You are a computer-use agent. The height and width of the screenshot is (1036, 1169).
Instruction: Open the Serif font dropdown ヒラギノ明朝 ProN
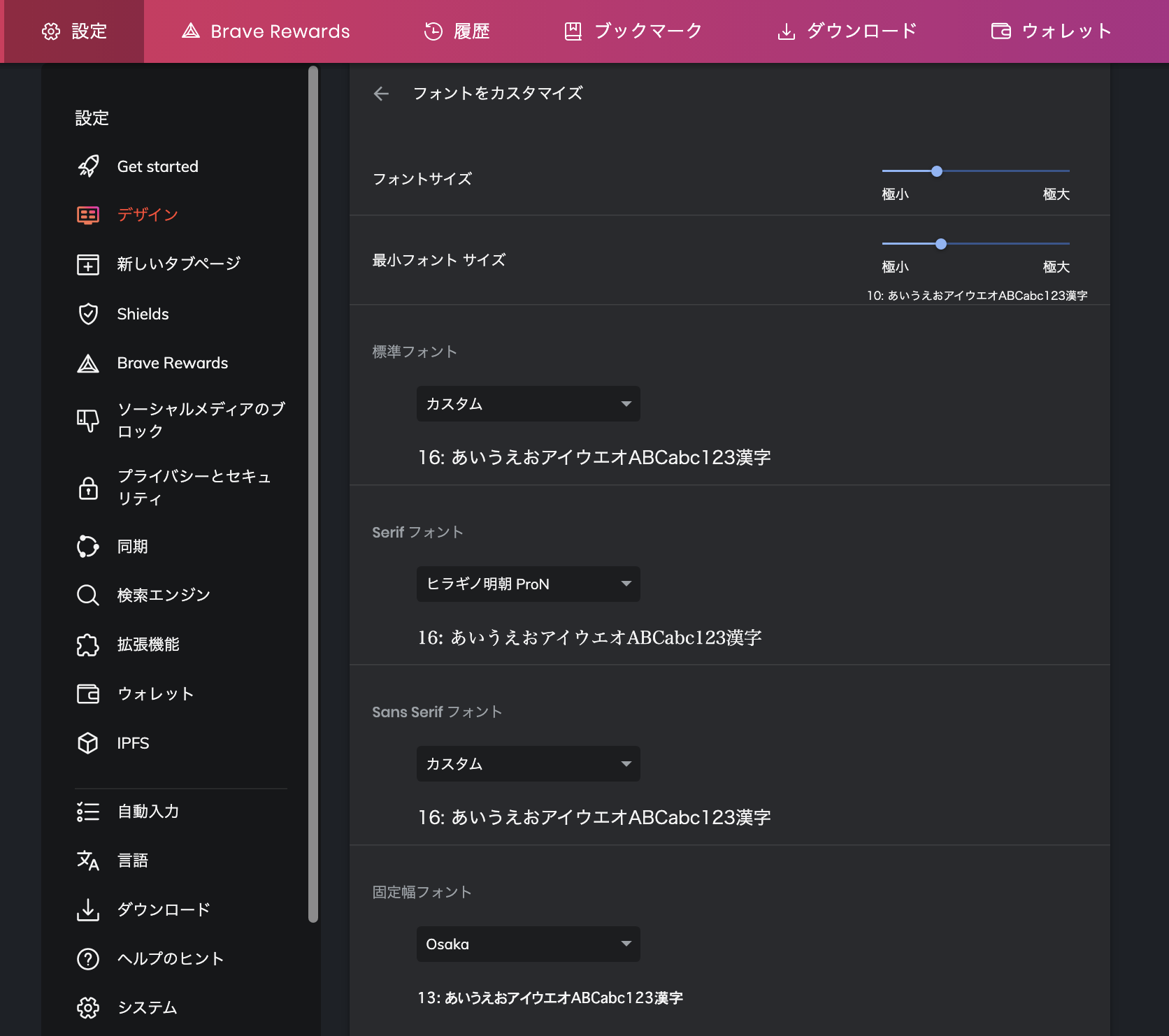point(529,584)
